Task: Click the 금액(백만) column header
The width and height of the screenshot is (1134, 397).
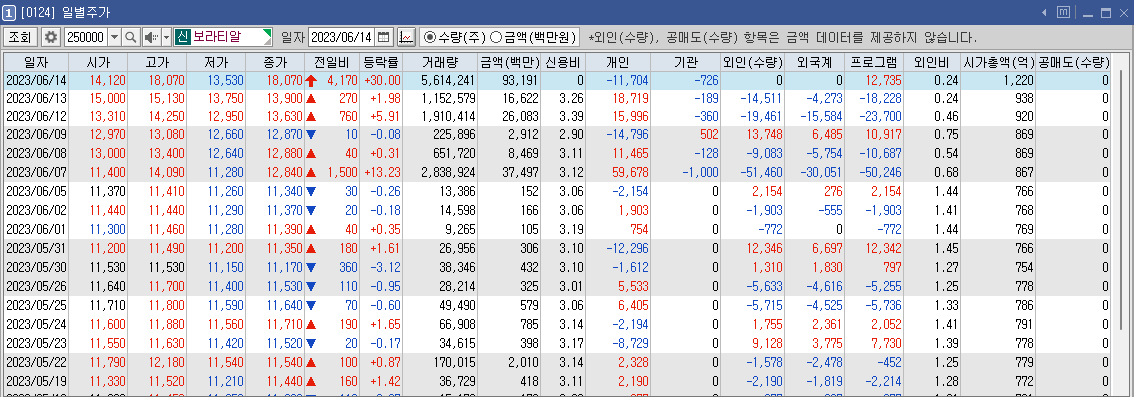Action: [510, 62]
